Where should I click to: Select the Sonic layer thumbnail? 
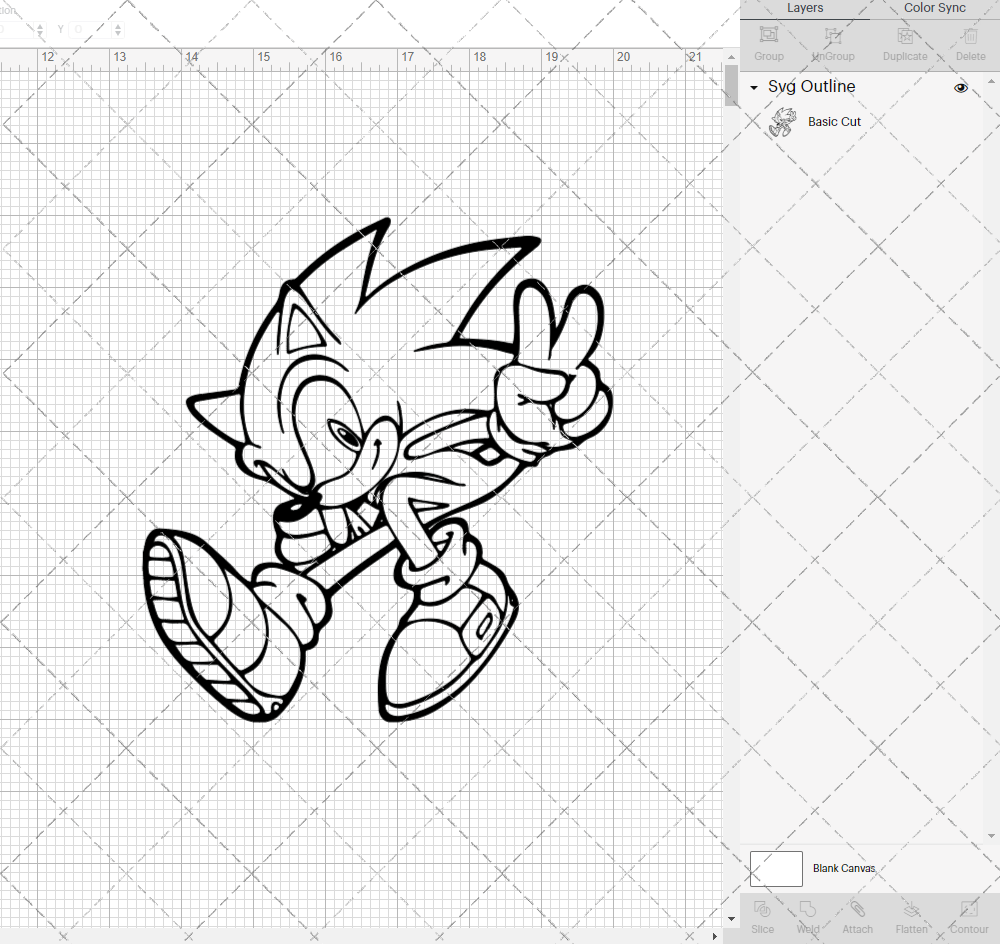(x=782, y=122)
